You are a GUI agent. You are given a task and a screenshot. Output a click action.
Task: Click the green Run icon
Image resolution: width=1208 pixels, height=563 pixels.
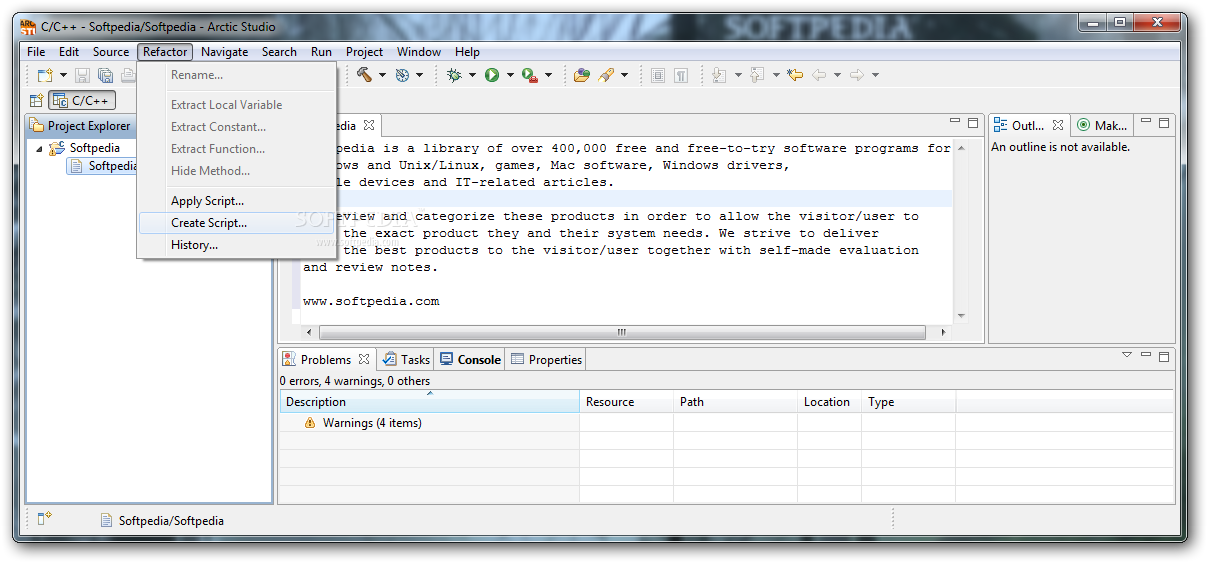(x=492, y=75)
